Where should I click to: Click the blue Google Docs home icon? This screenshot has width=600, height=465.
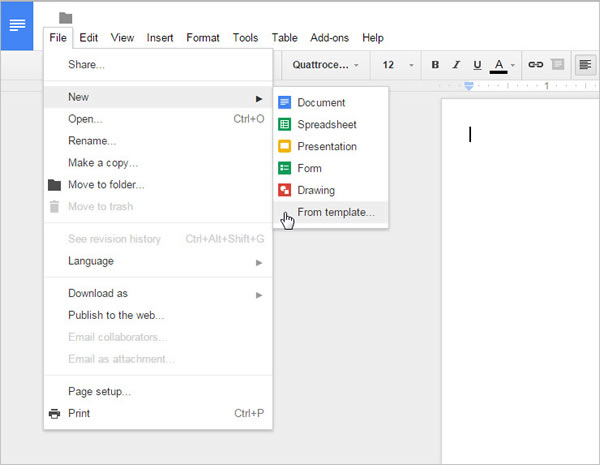(x=17, y=26)
